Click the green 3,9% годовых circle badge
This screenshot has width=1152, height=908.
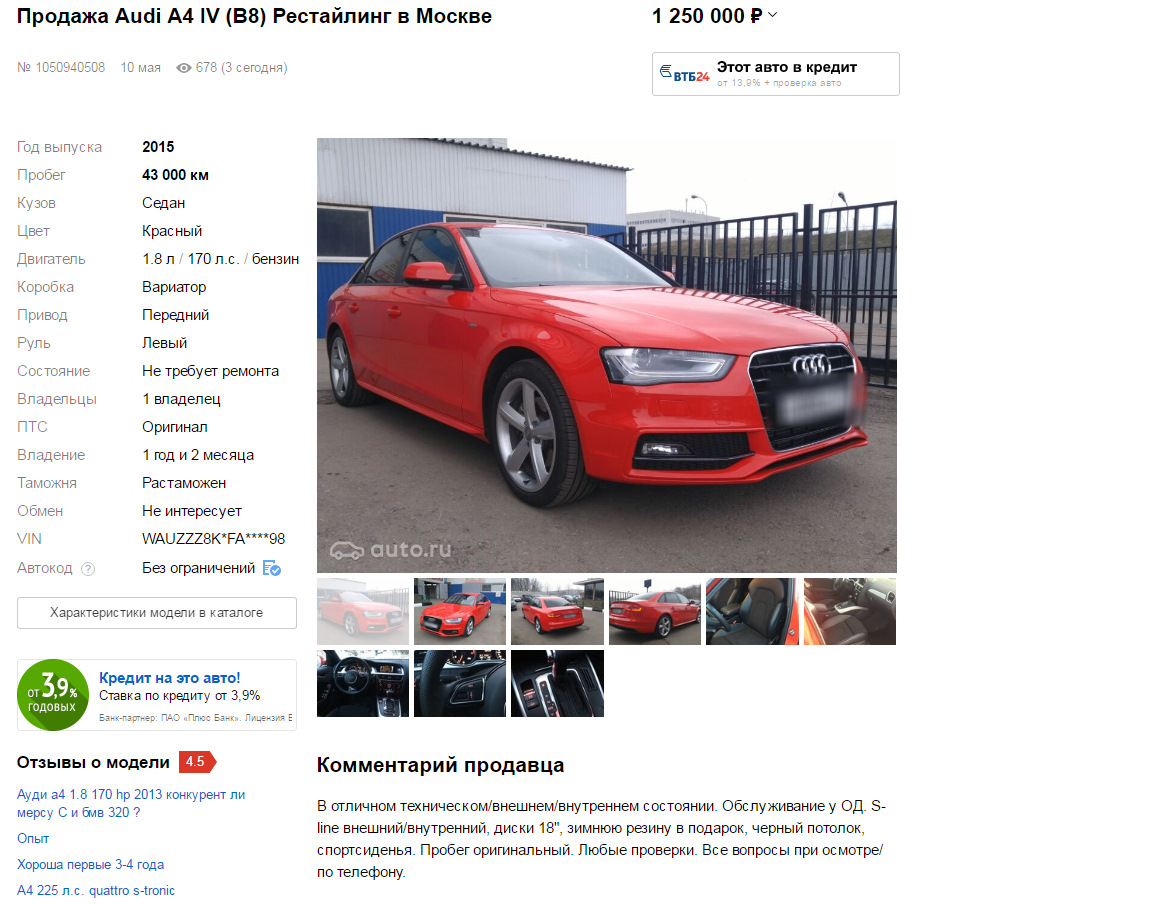pos(52,695)
